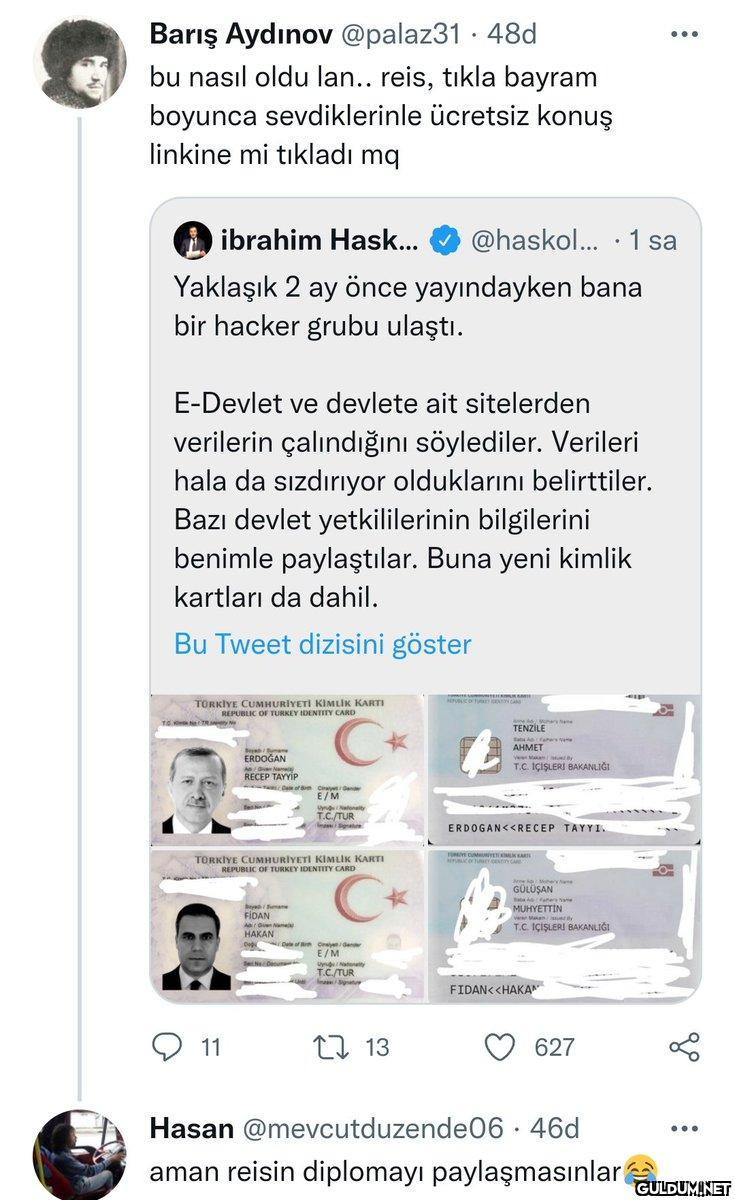
Task: Open Barış Aydınov's profile avatar
Action: [x=79, y=63]
